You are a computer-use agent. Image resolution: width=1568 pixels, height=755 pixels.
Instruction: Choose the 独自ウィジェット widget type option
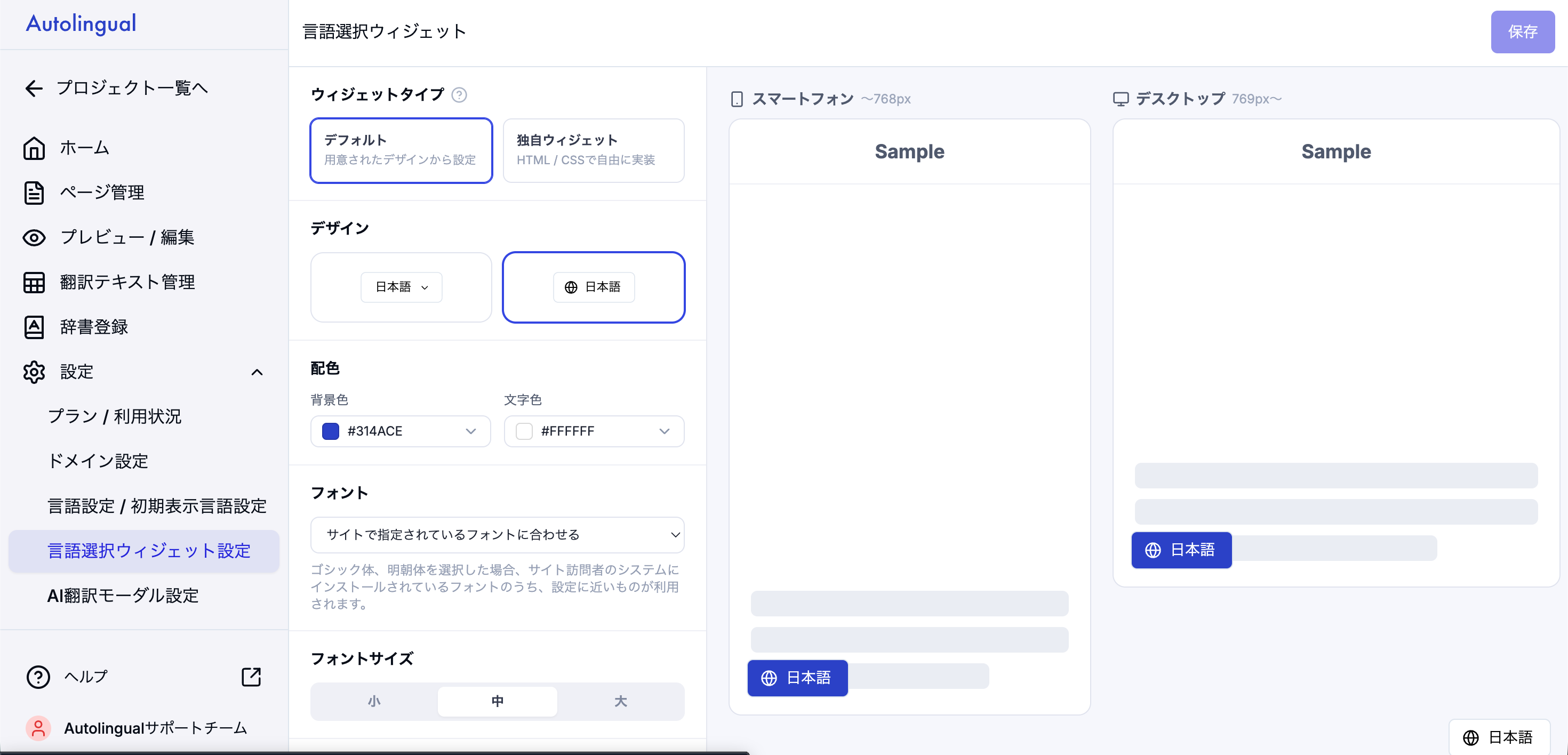(x=594, y=150)
